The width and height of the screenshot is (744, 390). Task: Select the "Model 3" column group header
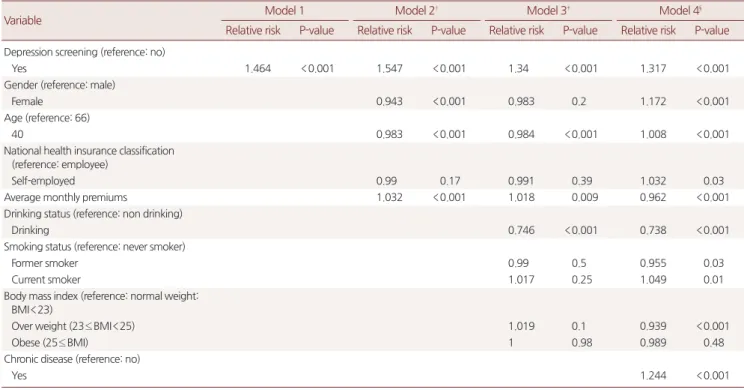pyautogui.click(x=548, y=10)
